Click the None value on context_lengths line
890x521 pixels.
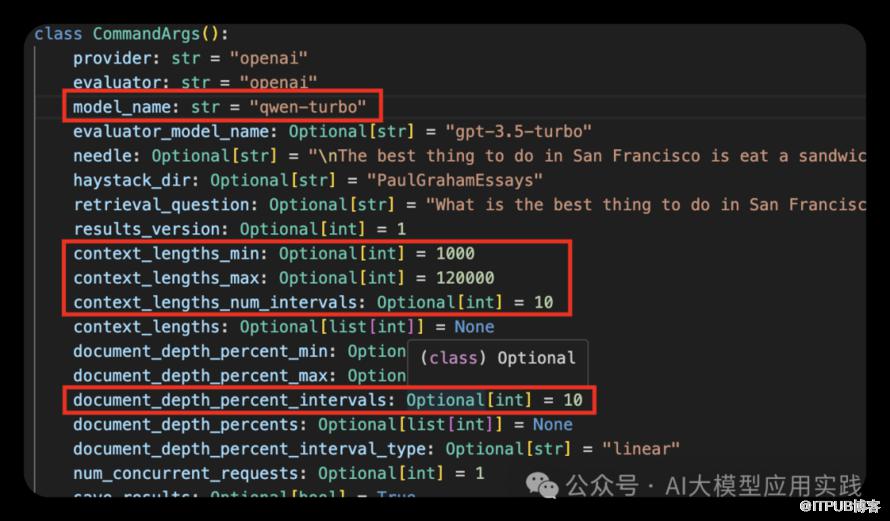pyautogui.click(x=475, y=327)
